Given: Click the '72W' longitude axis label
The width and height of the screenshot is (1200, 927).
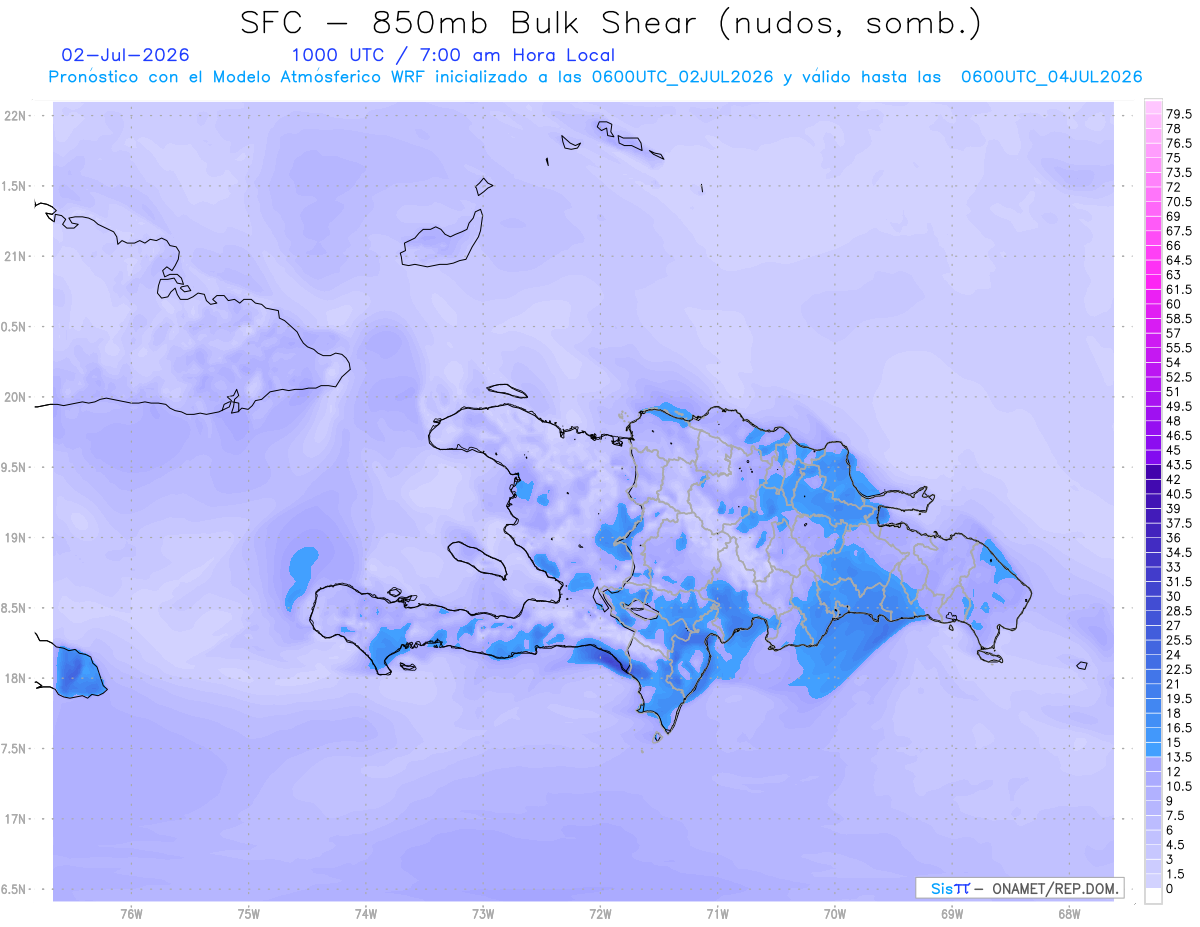Looking at the screenshot, I should pyautogui.click(x=600, y=914).
